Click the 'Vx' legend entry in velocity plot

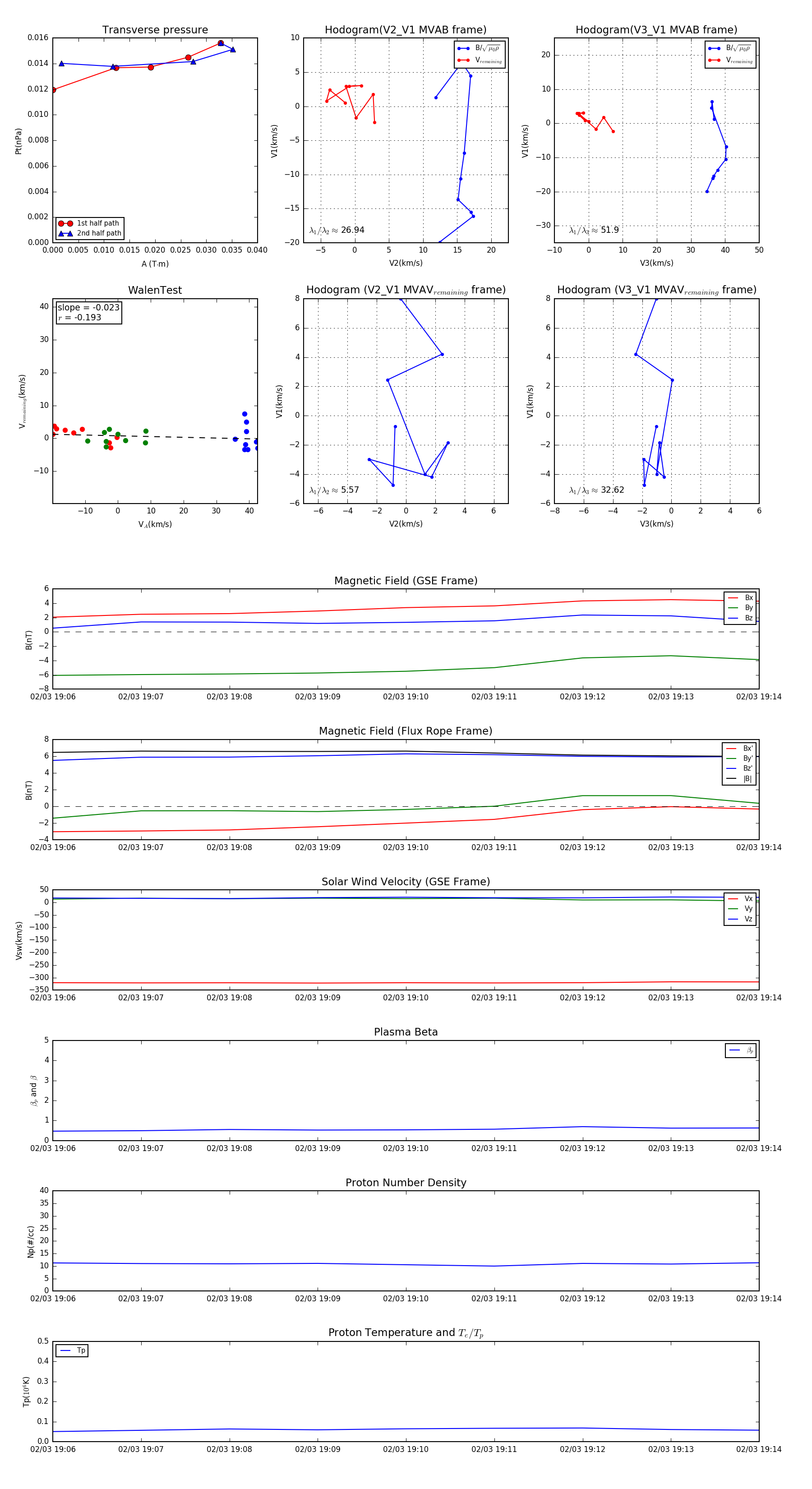740,898
